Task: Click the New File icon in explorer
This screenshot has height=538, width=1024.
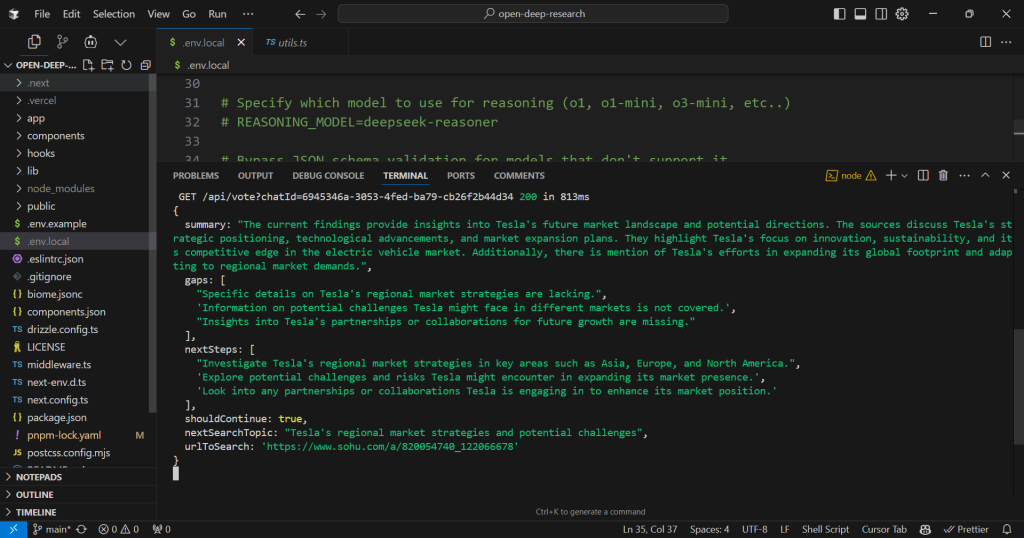Action: 89,65
